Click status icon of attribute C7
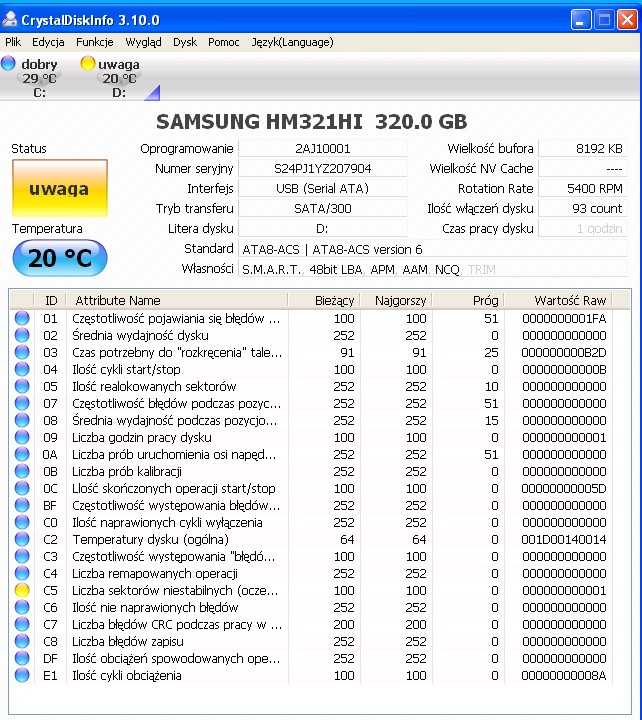The height and width of the screenshot is (720, 642). 22,624
